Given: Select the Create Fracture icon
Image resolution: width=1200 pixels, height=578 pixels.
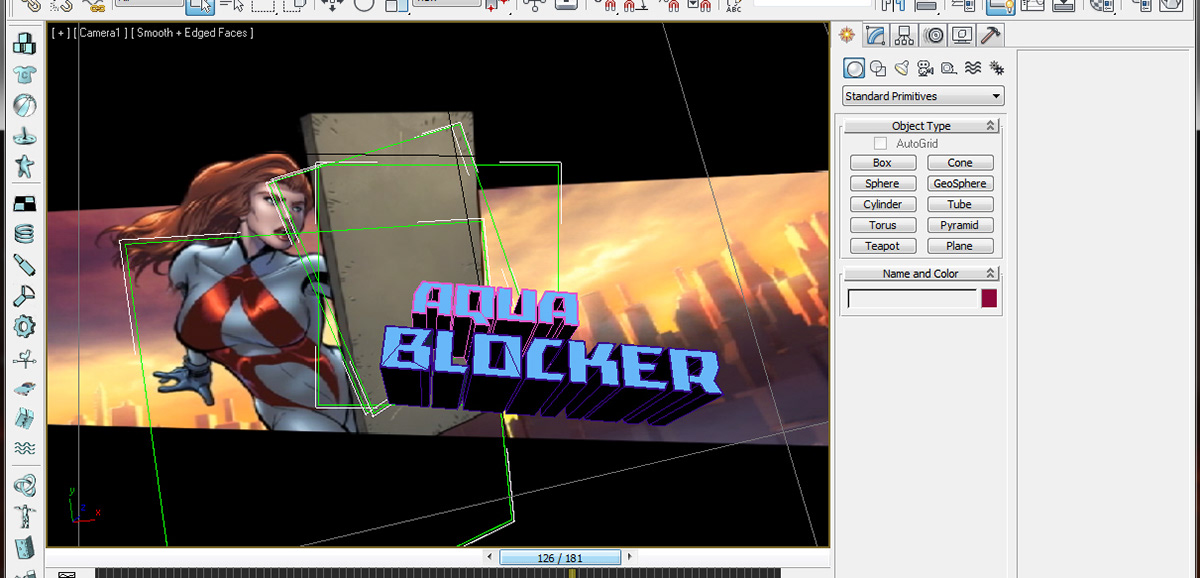Looking at the screenshot, I should click(24, 419).
